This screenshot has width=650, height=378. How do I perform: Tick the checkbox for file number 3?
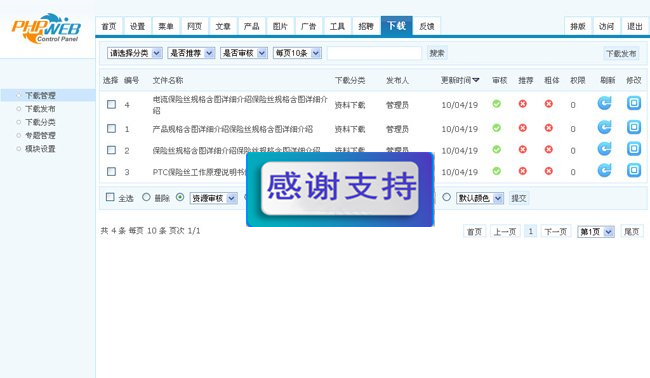(x=112, y=172)
